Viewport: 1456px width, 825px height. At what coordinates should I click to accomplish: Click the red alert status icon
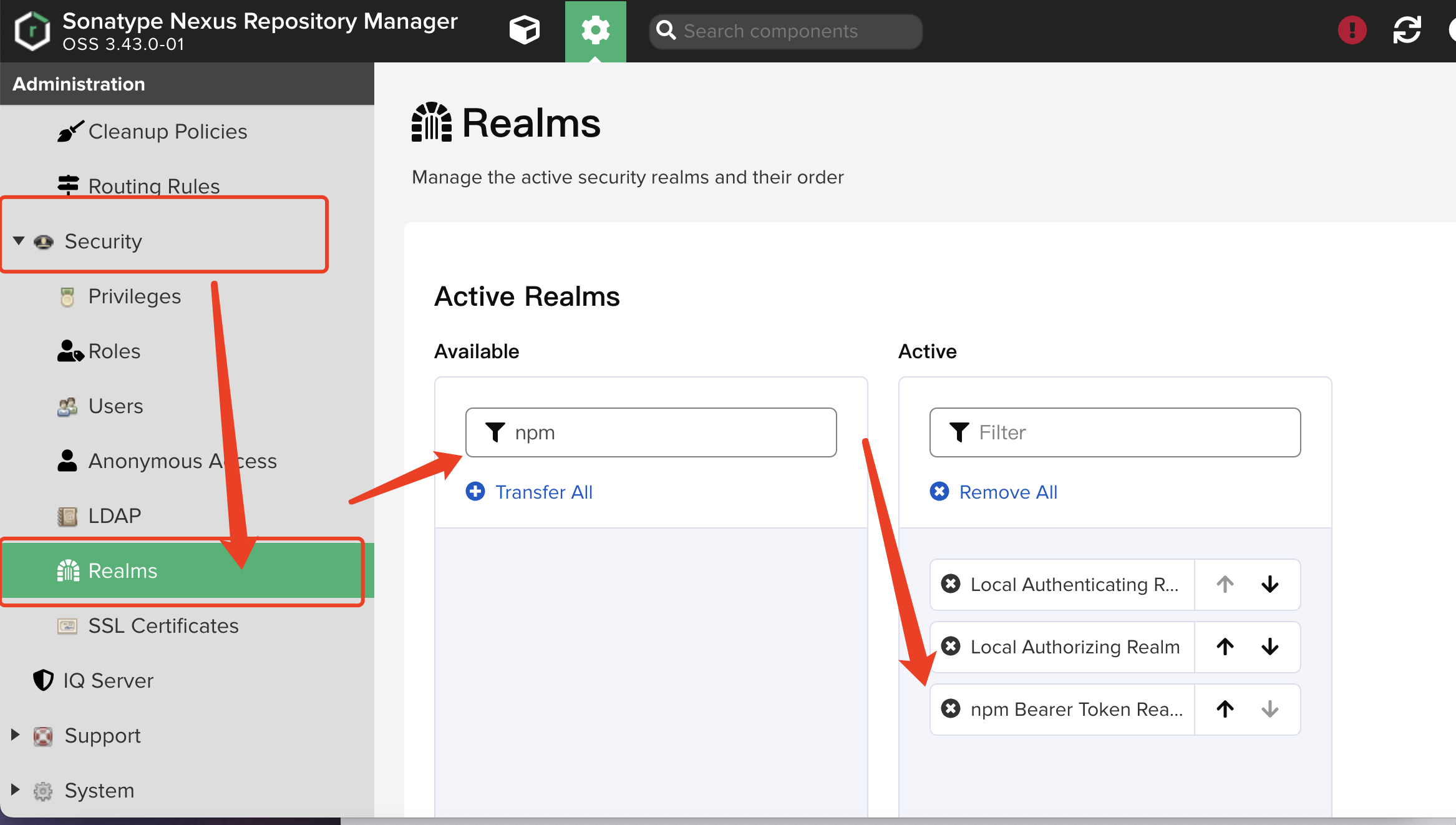(1352, 30)
